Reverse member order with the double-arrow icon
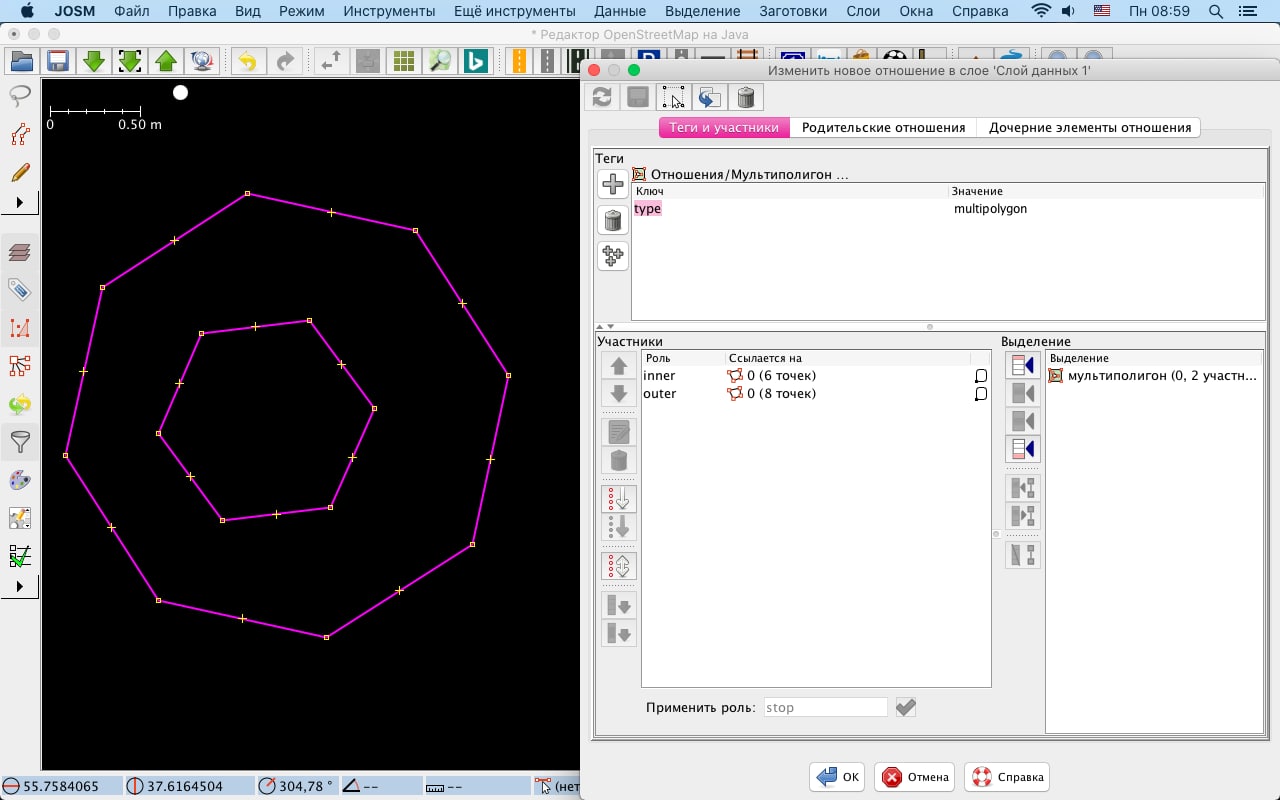This screenshot has height=800, width=1280. (619, 566)
